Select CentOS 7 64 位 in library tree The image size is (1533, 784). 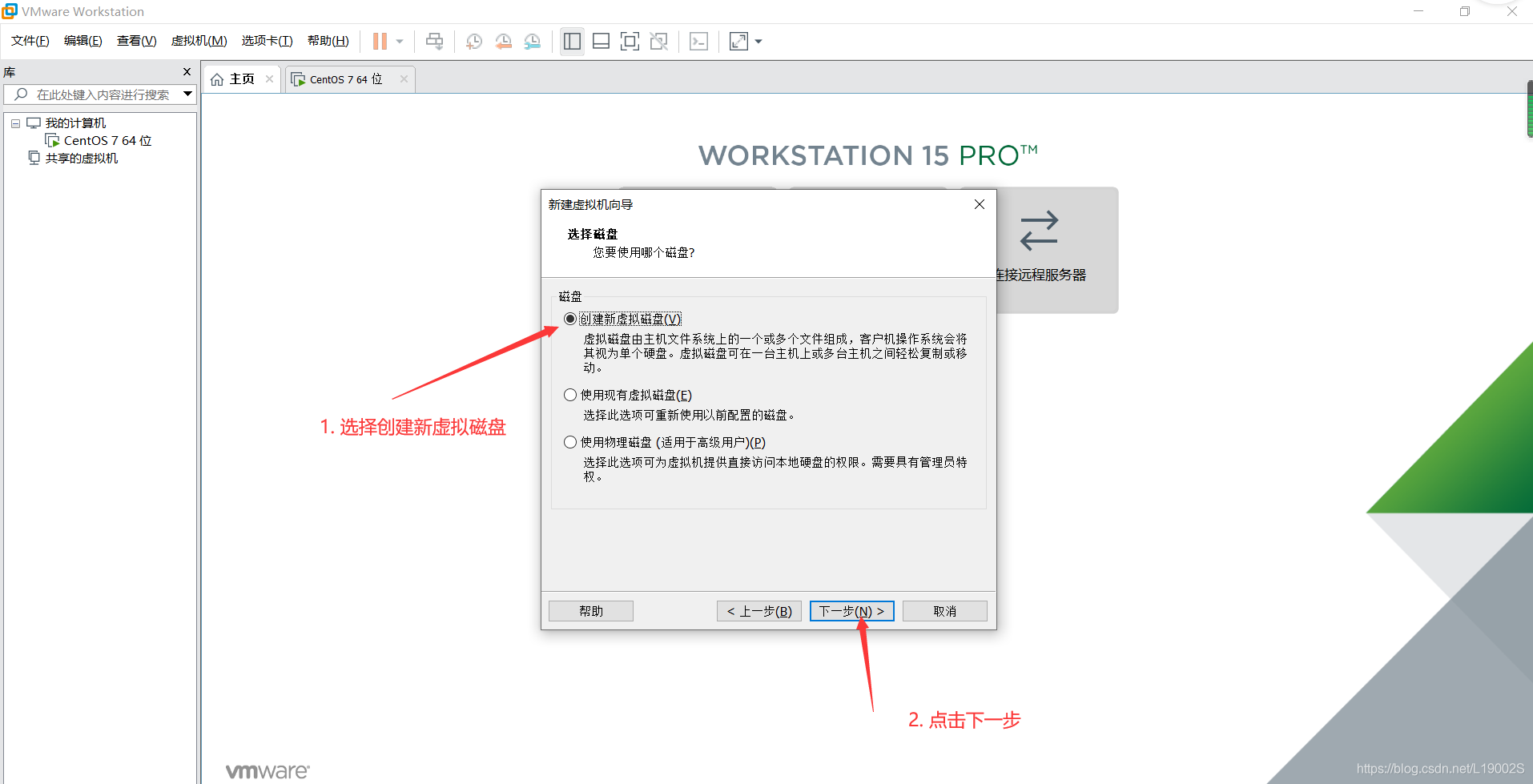[x=107, y=141]
